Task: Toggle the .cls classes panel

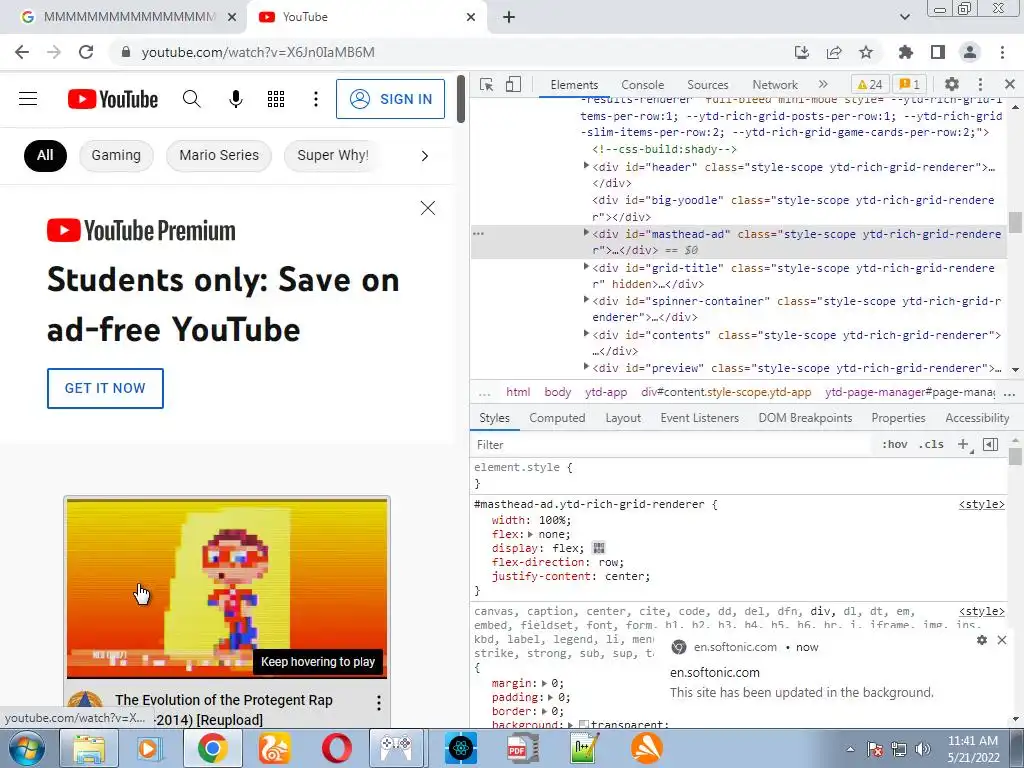Action: coord(931,445)
